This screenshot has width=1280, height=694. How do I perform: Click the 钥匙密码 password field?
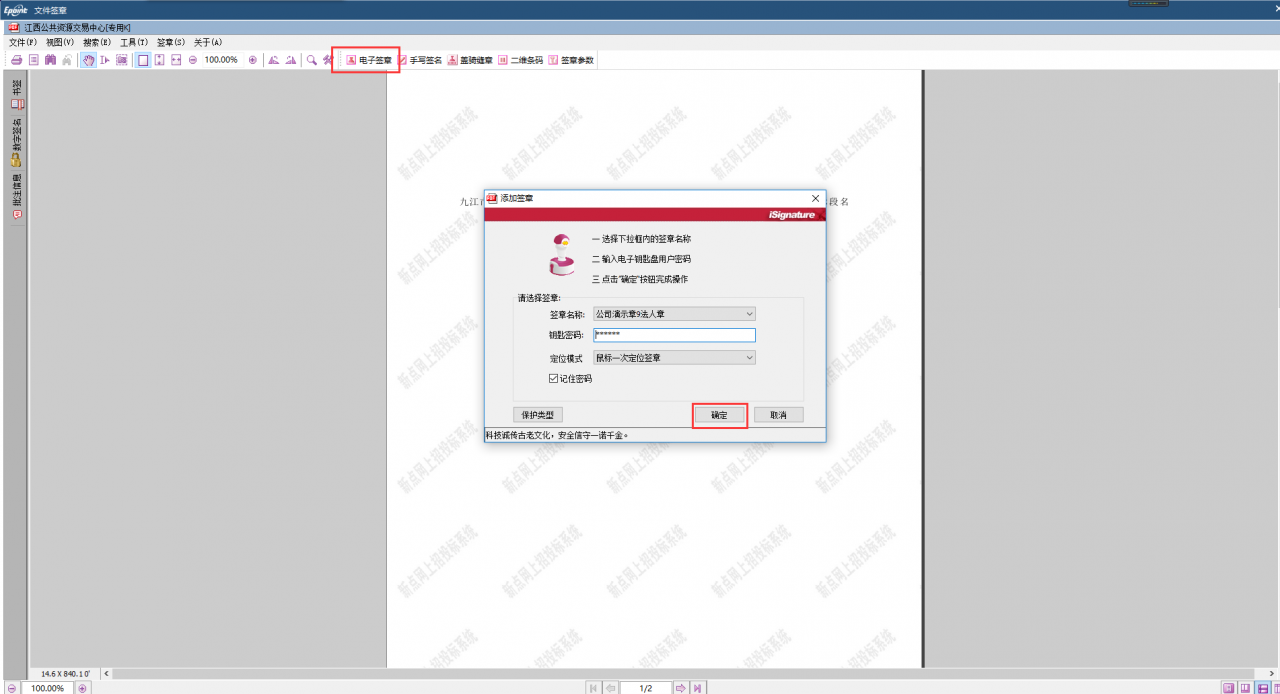click(674, 336)
